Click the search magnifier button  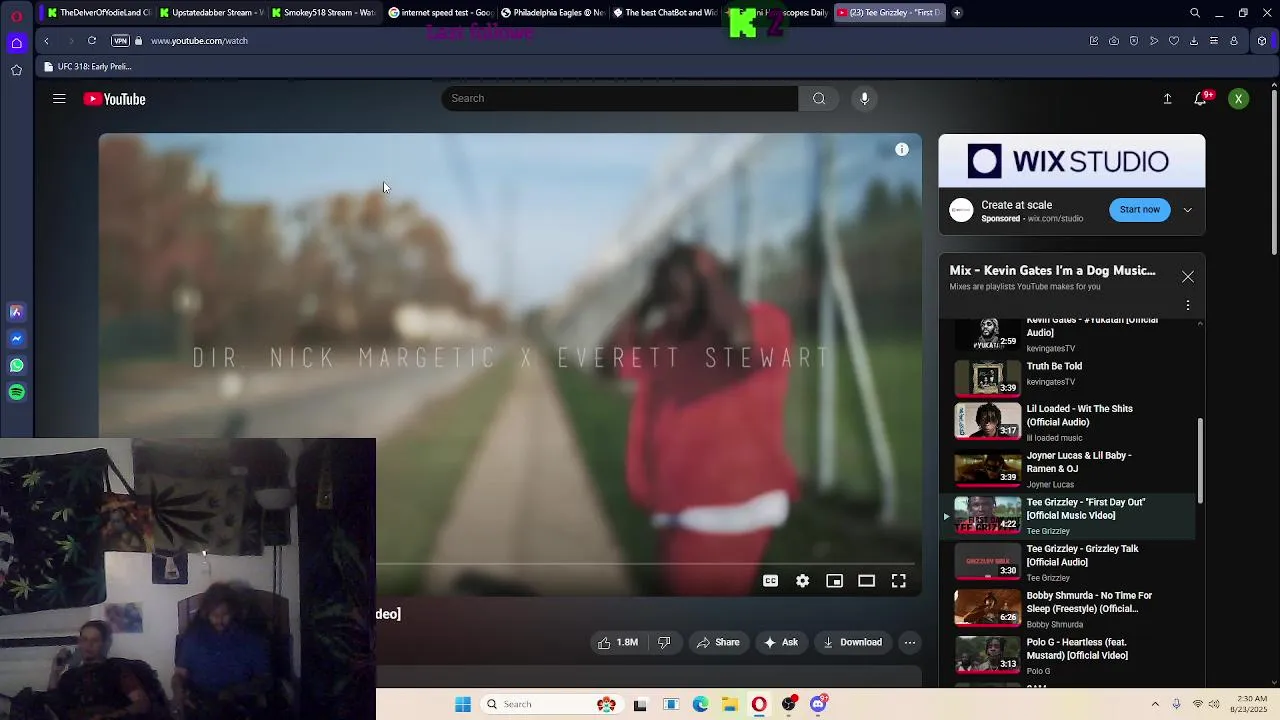pyautogui.click(x=819, y=98)
